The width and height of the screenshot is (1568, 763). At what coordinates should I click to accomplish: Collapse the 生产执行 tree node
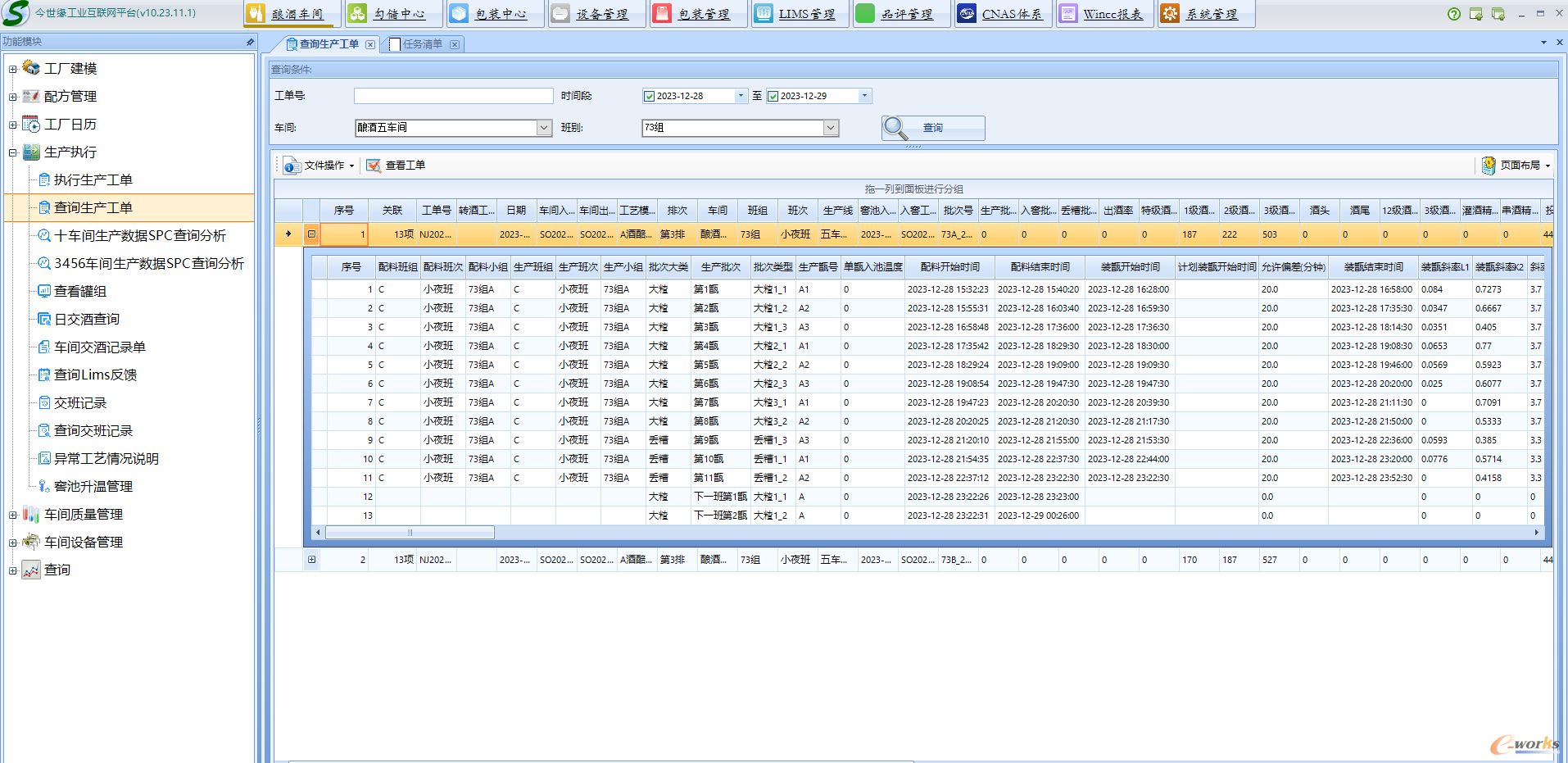[12, 153]
